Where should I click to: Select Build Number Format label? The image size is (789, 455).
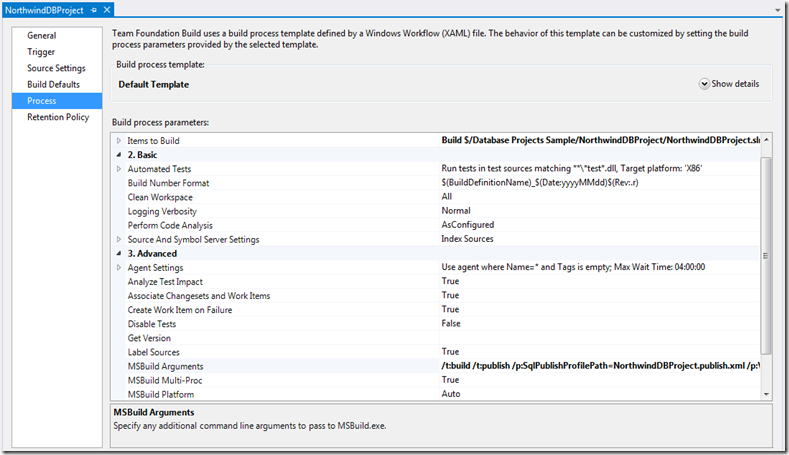coord(168,183)
